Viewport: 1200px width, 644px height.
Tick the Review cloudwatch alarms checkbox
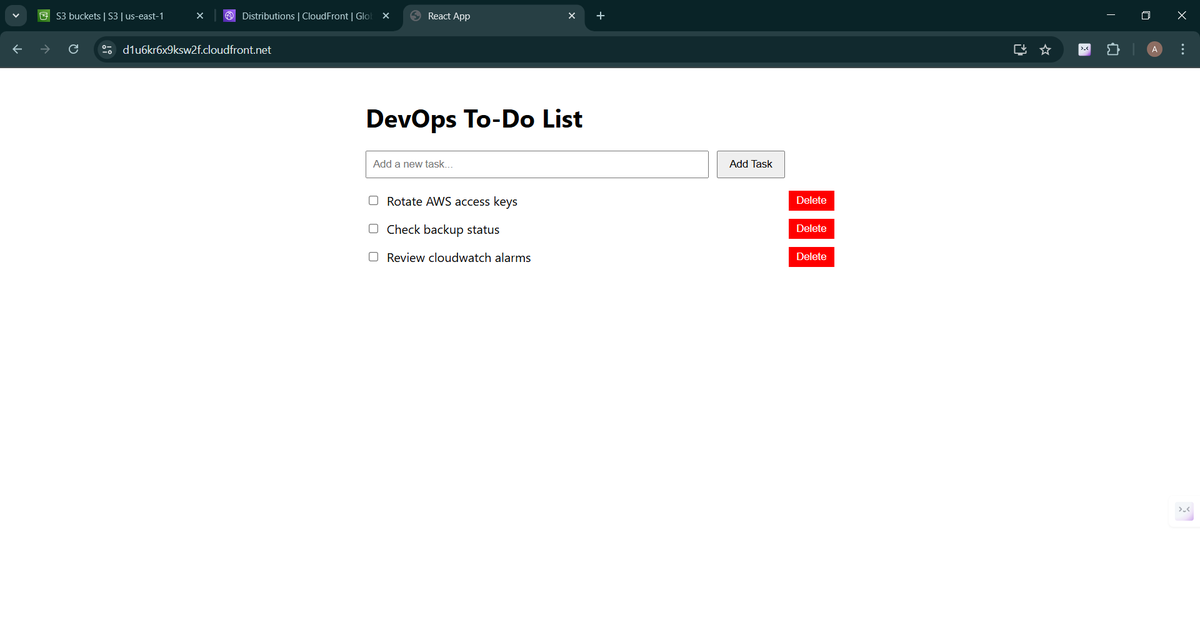[x=374, y=257]
